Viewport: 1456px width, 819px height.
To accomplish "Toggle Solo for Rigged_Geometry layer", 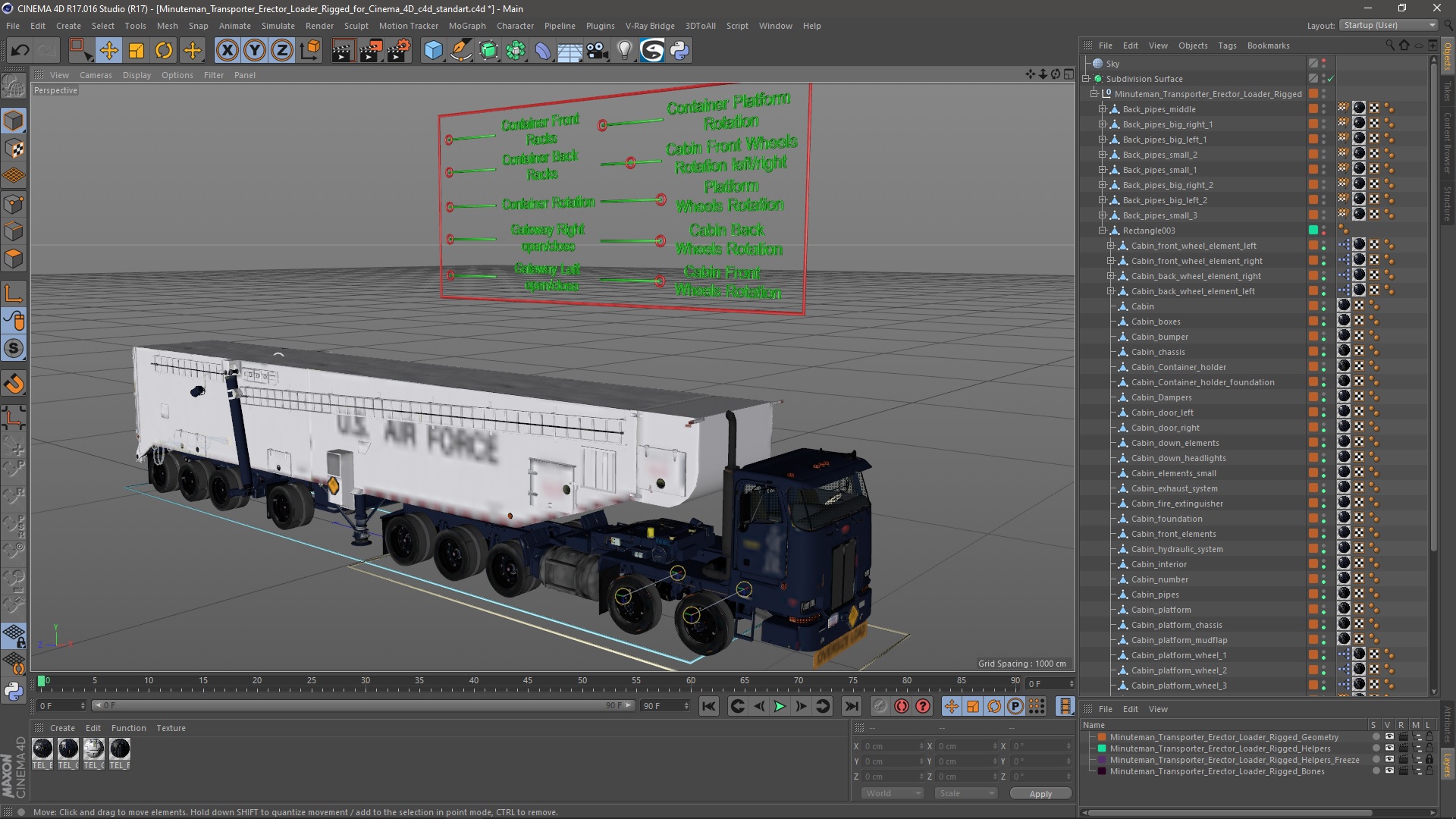I will (x=1376, y=737).
